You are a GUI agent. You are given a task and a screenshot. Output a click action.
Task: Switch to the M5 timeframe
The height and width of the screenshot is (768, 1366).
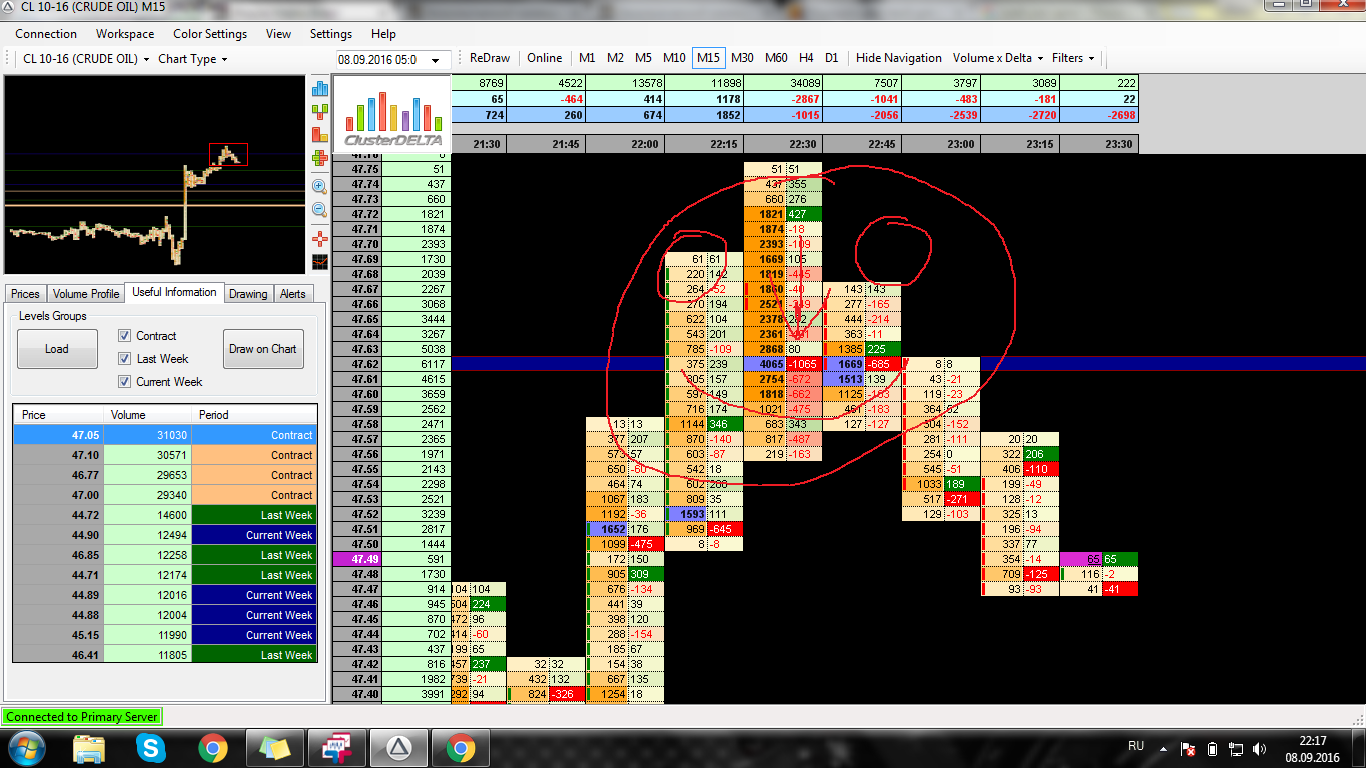click(x=643, y=58)
